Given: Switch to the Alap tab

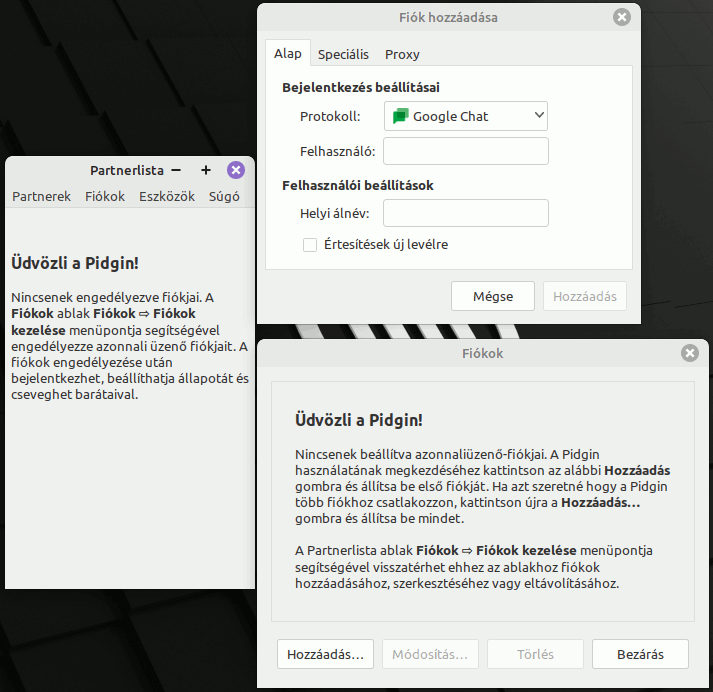Looking at the screenshot, I should (288, 54).
